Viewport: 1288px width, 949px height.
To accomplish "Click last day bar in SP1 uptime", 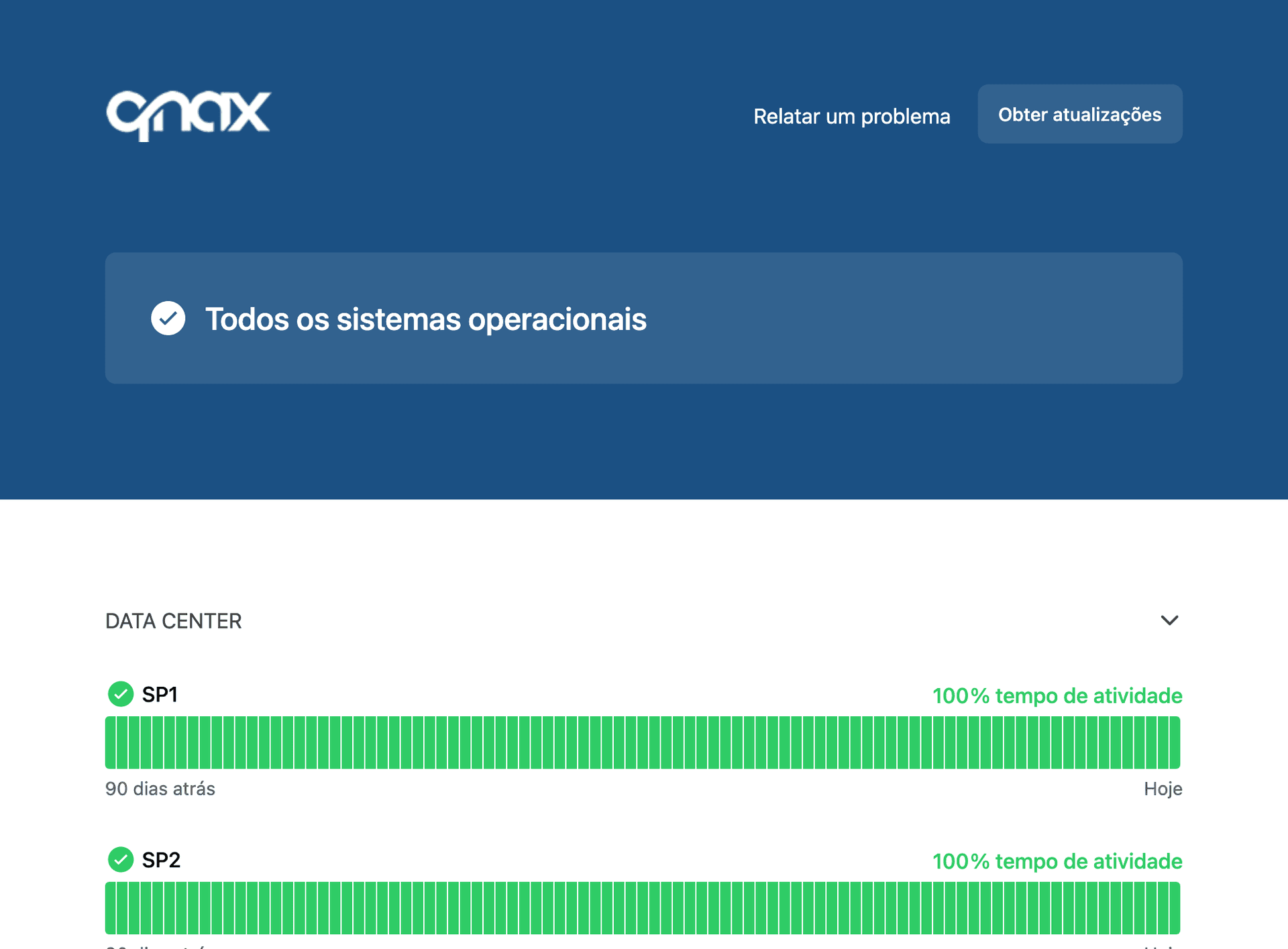I will click(x=1175, y=742).
